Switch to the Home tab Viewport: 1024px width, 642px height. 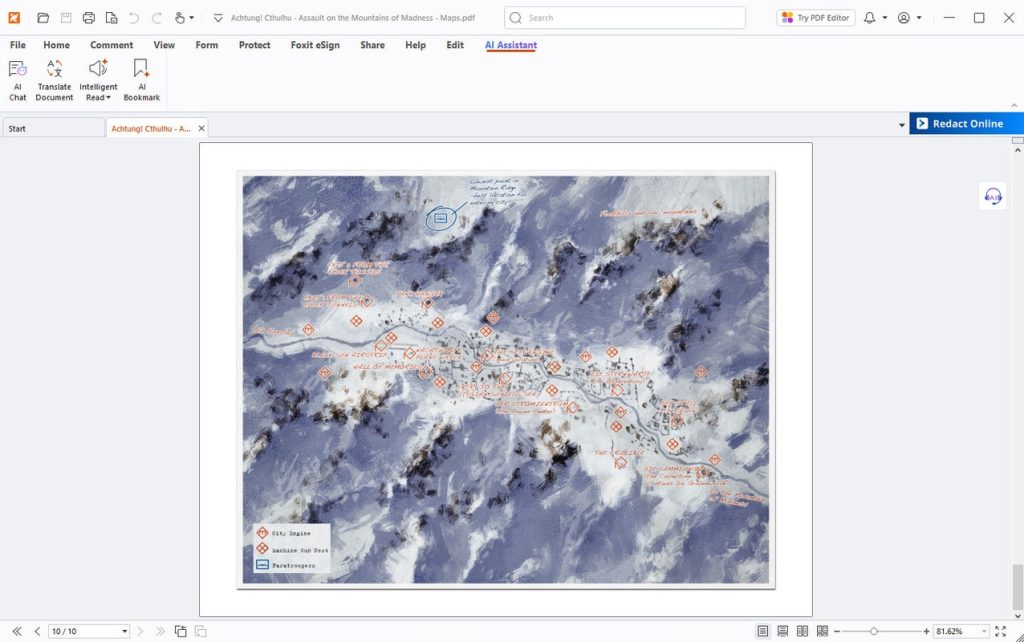(x=56, y=45)
